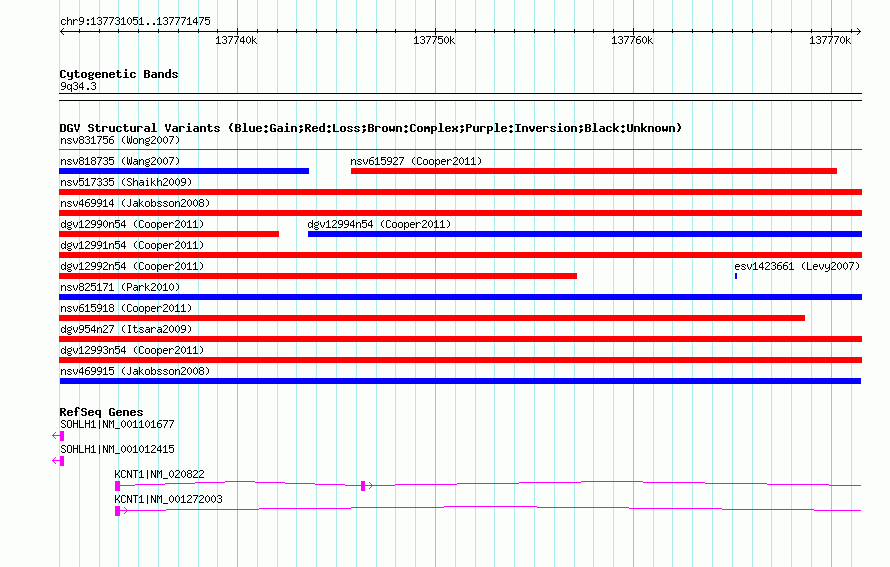Select the dgv12991n54 (Cooper2011) label
Image resolution: width=890 pixels, height=567 pixels.
coord(132,245)
